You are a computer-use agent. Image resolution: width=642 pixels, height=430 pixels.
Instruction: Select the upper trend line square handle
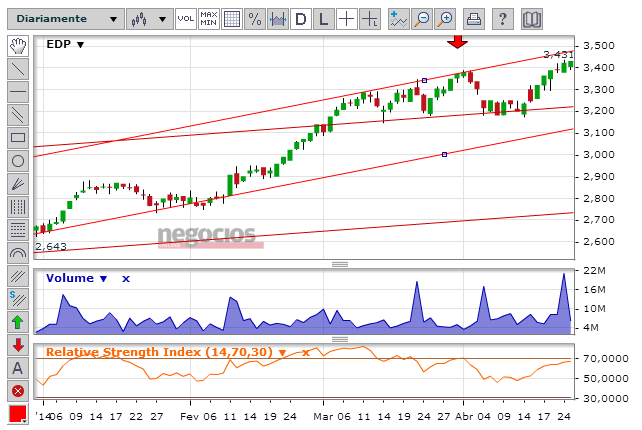(425, 81)
